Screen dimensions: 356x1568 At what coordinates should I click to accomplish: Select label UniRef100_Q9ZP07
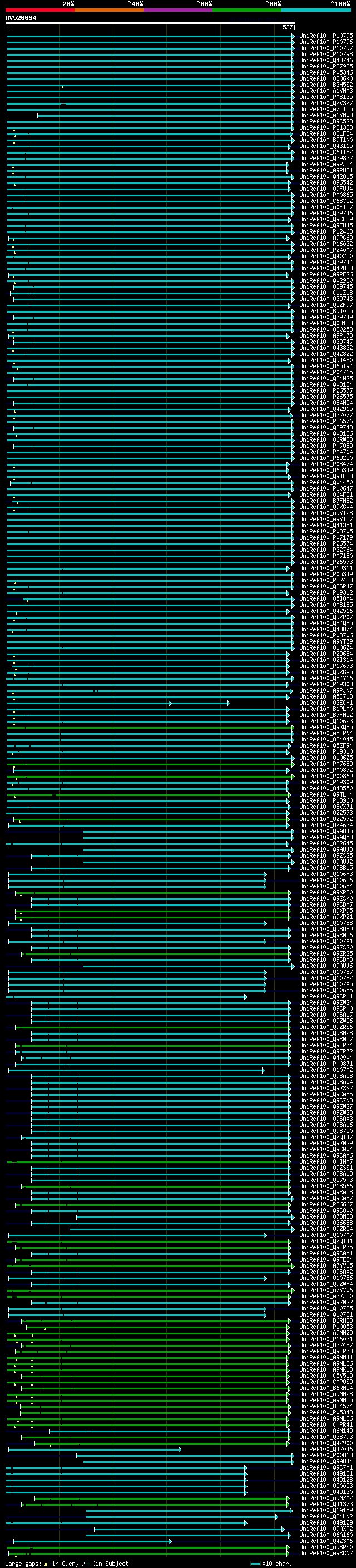click(326, 617)
